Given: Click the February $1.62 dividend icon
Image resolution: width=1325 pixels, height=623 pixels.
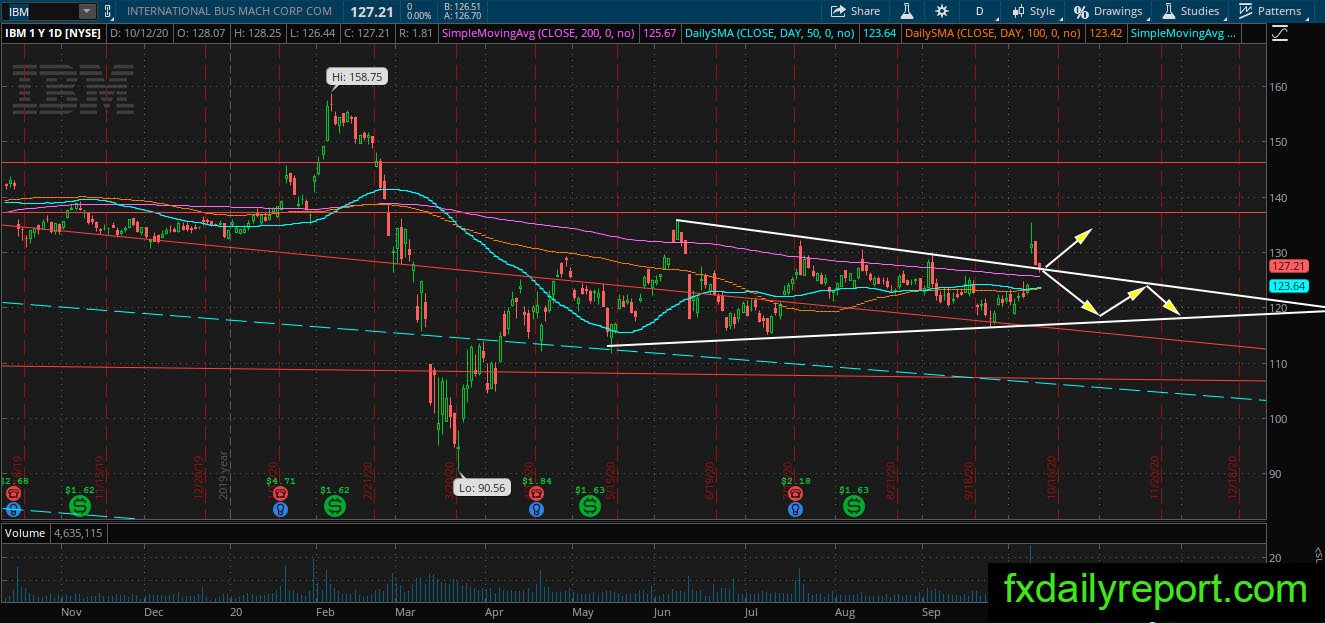Looking at the screenshot, I should [335, 508].
